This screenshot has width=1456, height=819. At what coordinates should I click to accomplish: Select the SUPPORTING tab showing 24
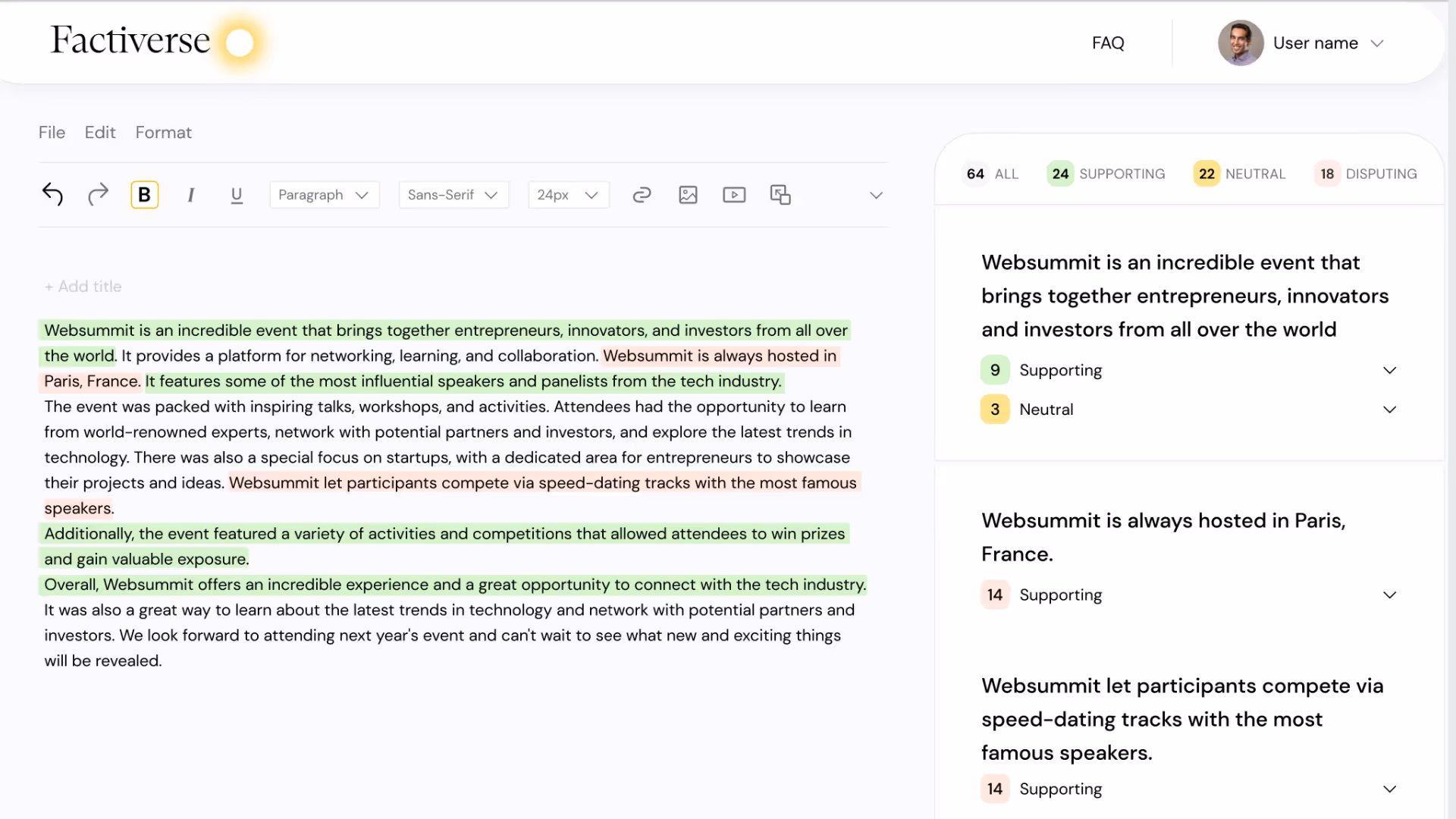pyautogui.click(x=1106, y=174)
